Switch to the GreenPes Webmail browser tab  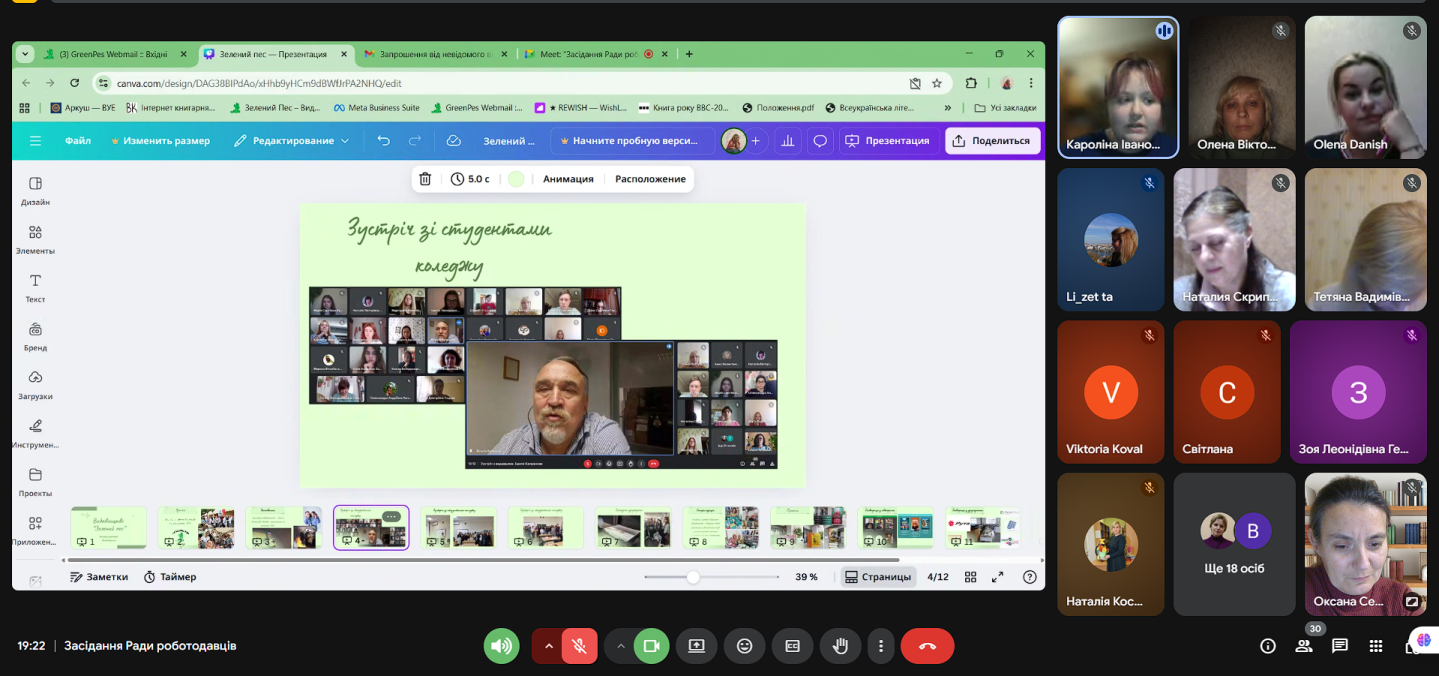click(108, 54)
